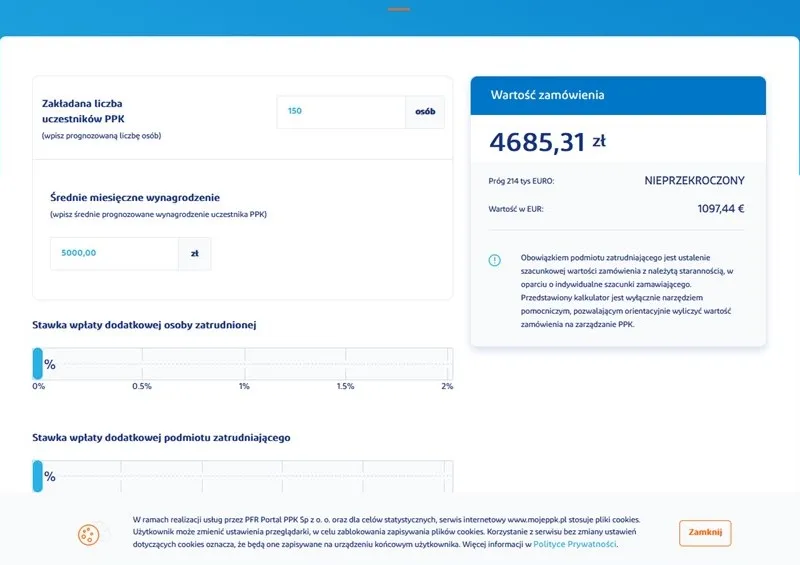Click the percent handle of employer rate slider
This screenshot has height=565, width=800.
[x=38, y=476]
